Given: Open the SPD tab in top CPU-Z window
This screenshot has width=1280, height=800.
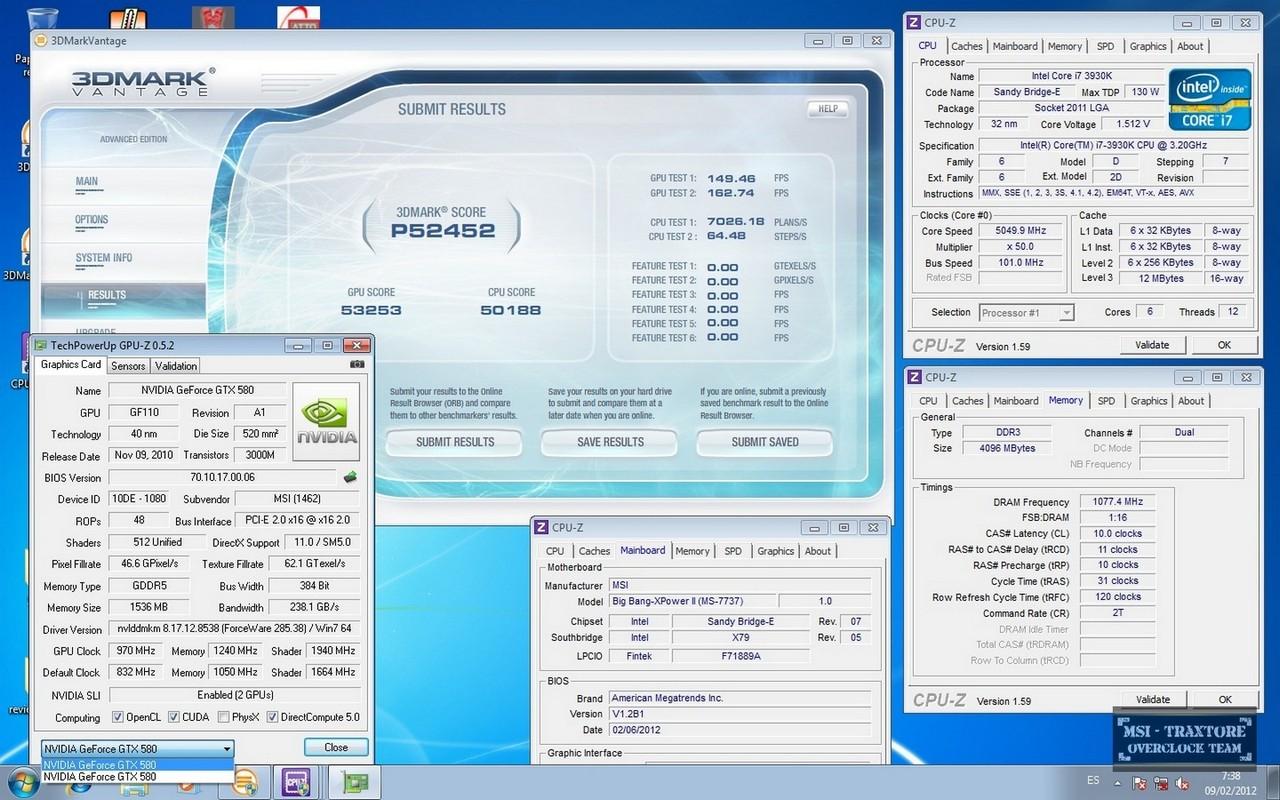Looking at the screenshot, I should [1105, 46].
